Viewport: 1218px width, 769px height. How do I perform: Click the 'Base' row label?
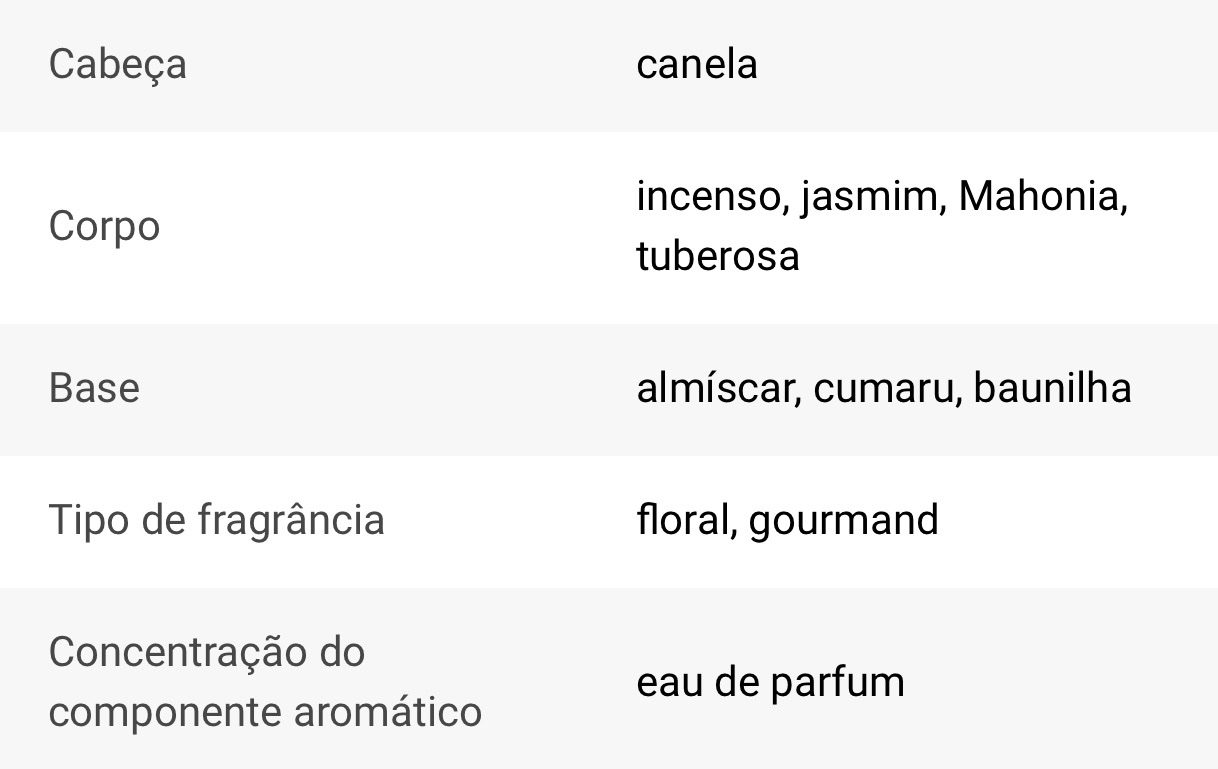pos(94,388)
